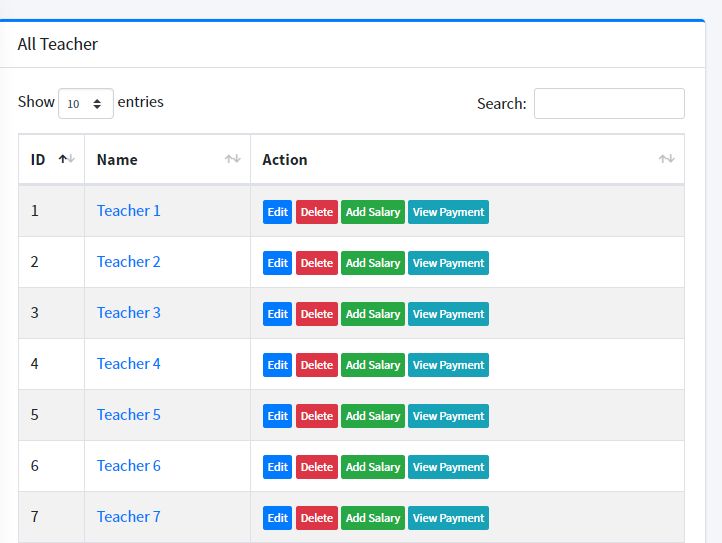View Payment for Teacher 6
This screenshot has height=543, width=722.
point(448,467)
